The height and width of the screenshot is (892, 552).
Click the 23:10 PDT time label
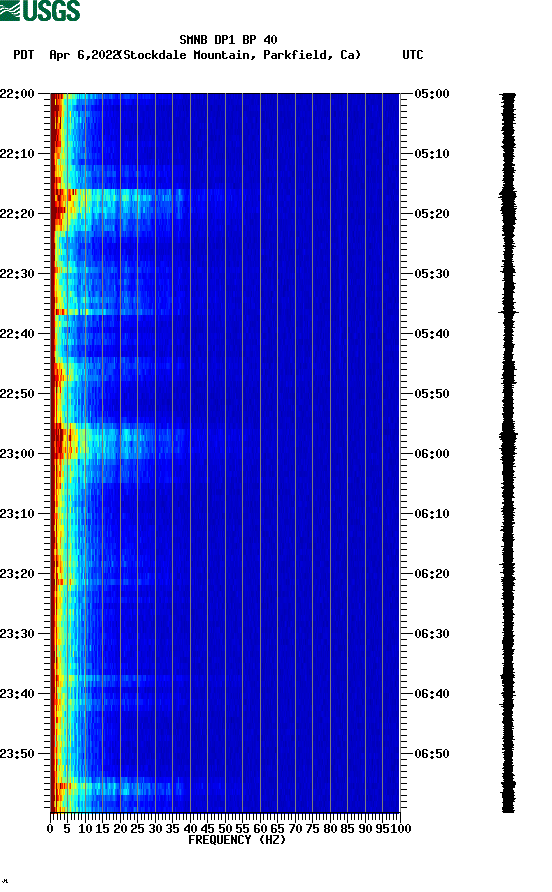pyautogui.click(x=17, y=514)
